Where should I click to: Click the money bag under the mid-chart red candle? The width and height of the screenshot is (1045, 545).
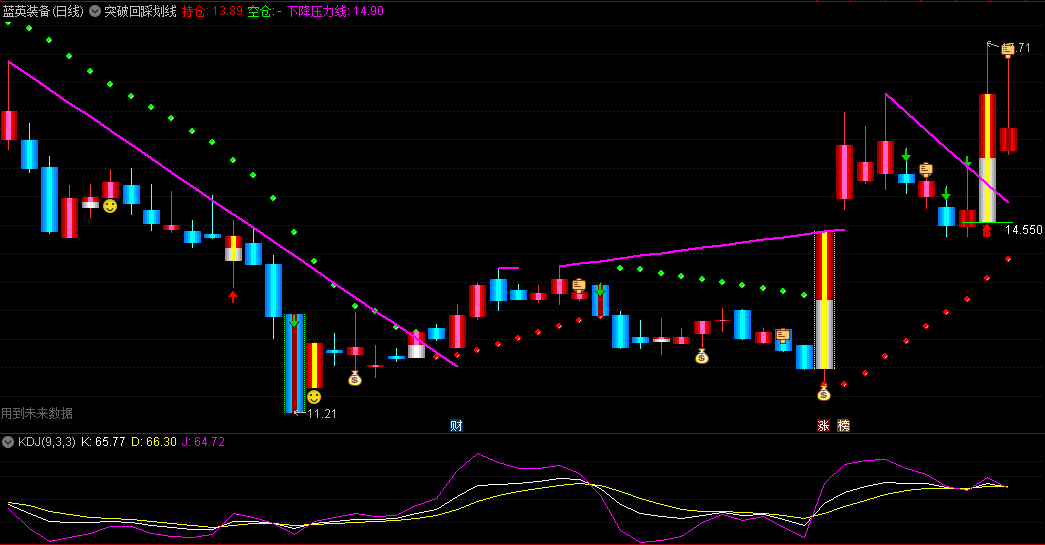(701, 356)
